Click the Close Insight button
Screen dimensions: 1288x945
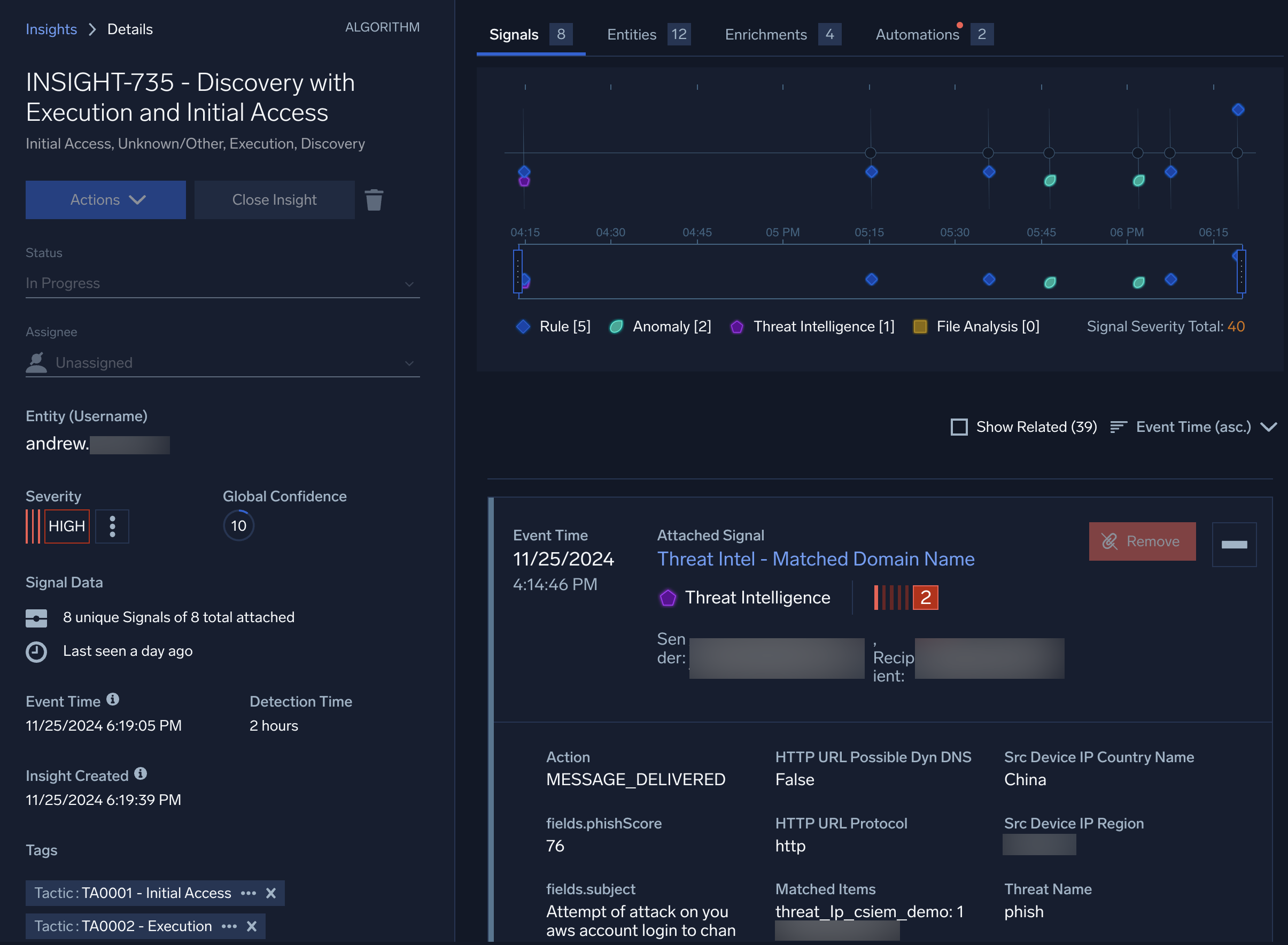[275, 200]
